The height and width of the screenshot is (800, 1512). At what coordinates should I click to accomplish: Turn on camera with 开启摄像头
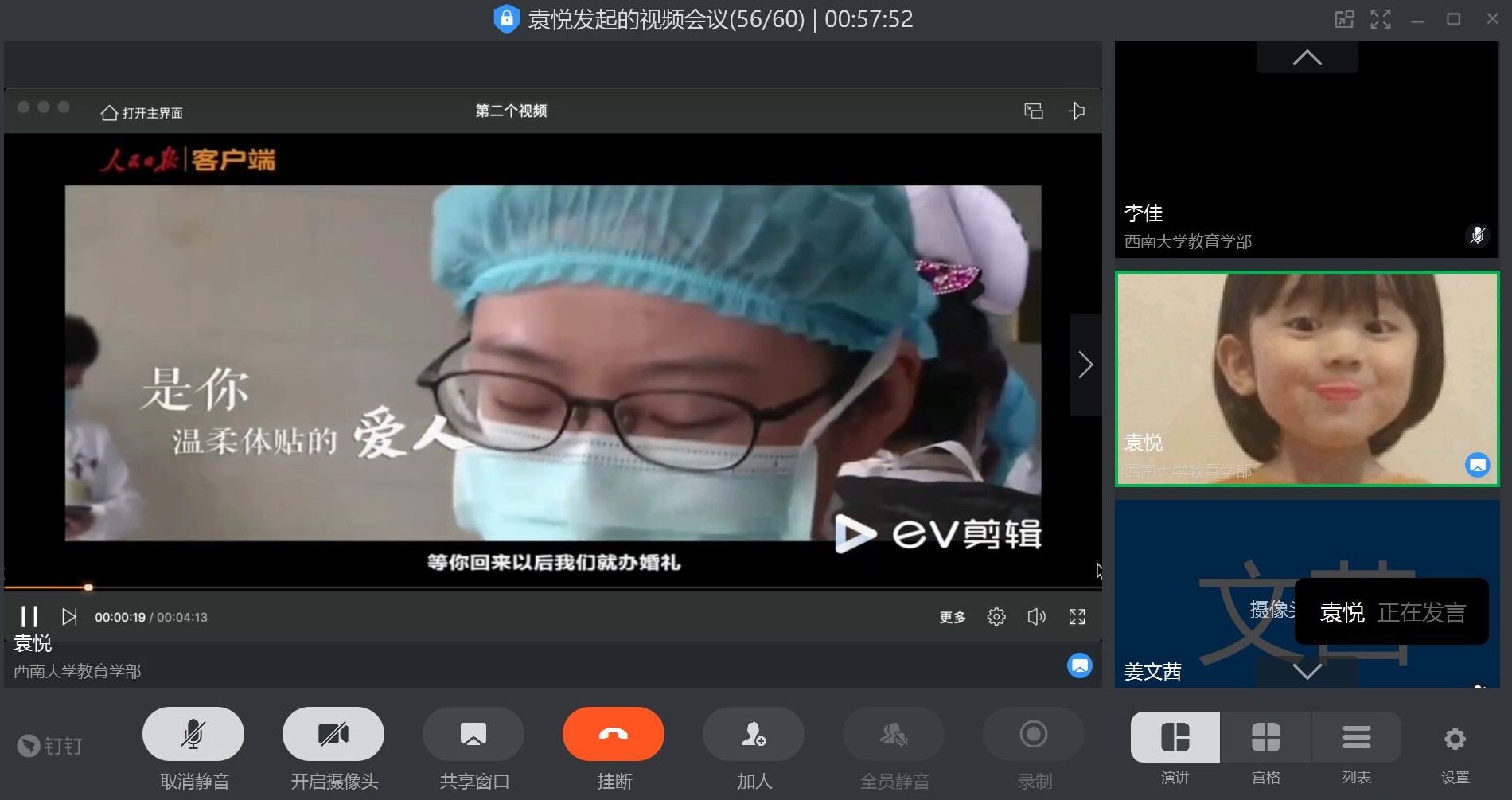click(333, 734)
